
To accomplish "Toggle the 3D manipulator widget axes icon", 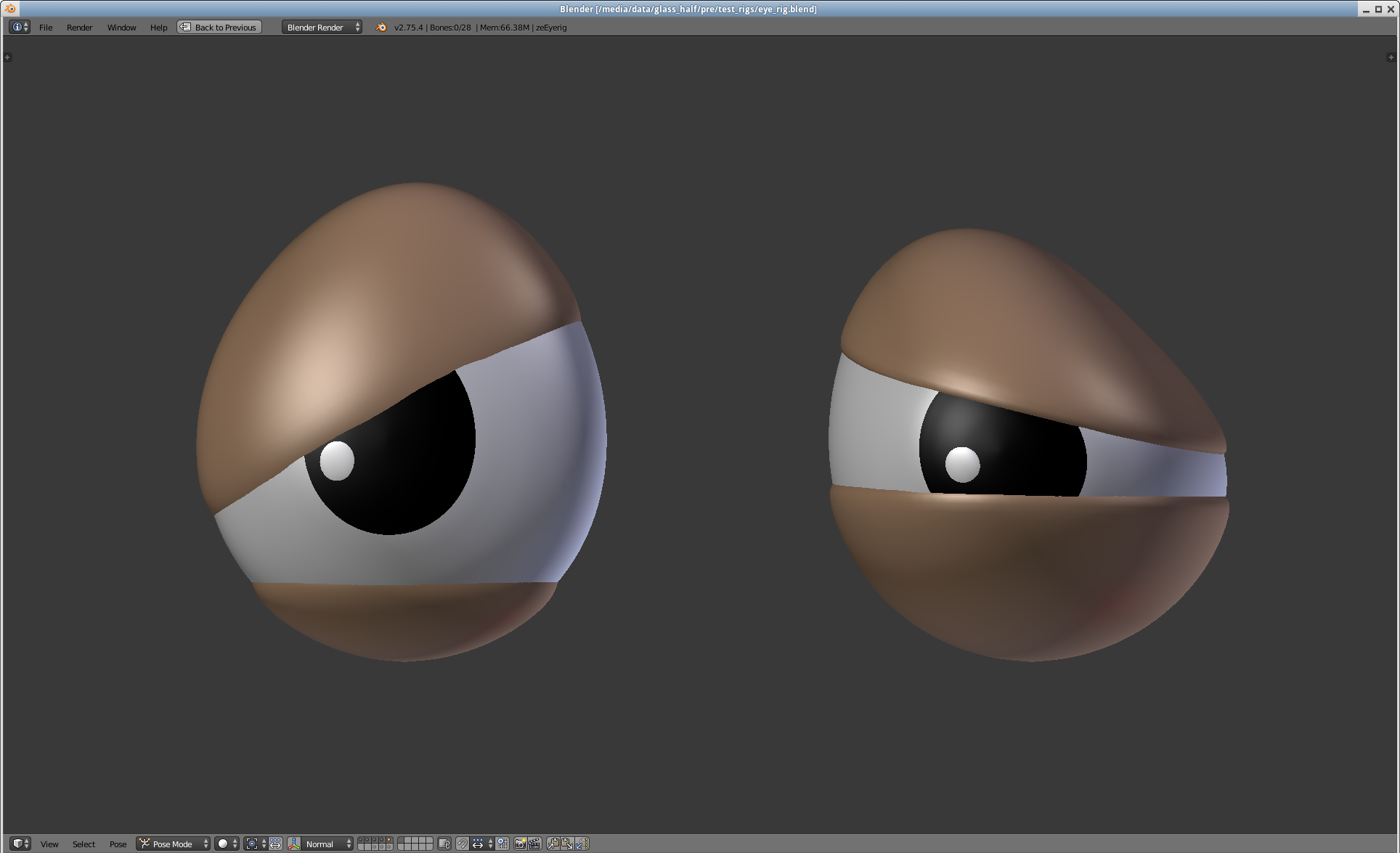I will point(294,844).
